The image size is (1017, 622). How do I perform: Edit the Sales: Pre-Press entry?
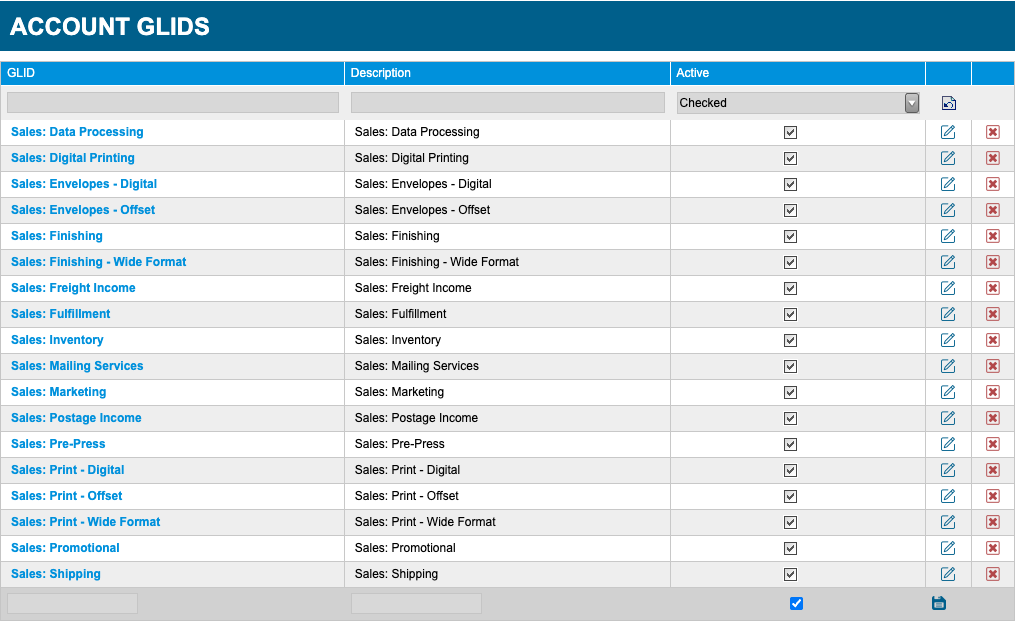tap(948, 444)
